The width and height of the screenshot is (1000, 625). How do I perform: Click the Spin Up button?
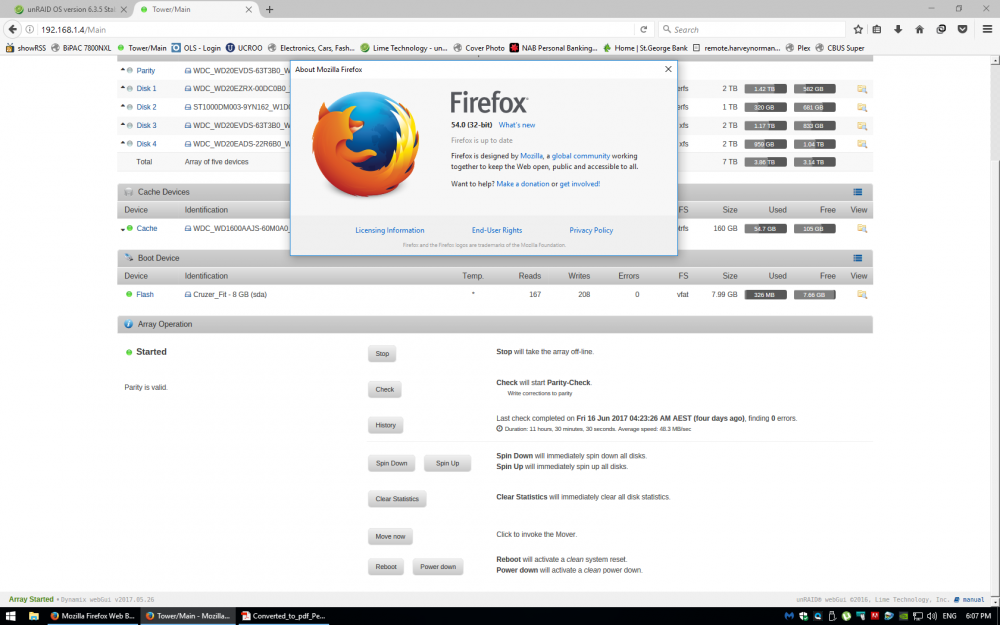447,464
